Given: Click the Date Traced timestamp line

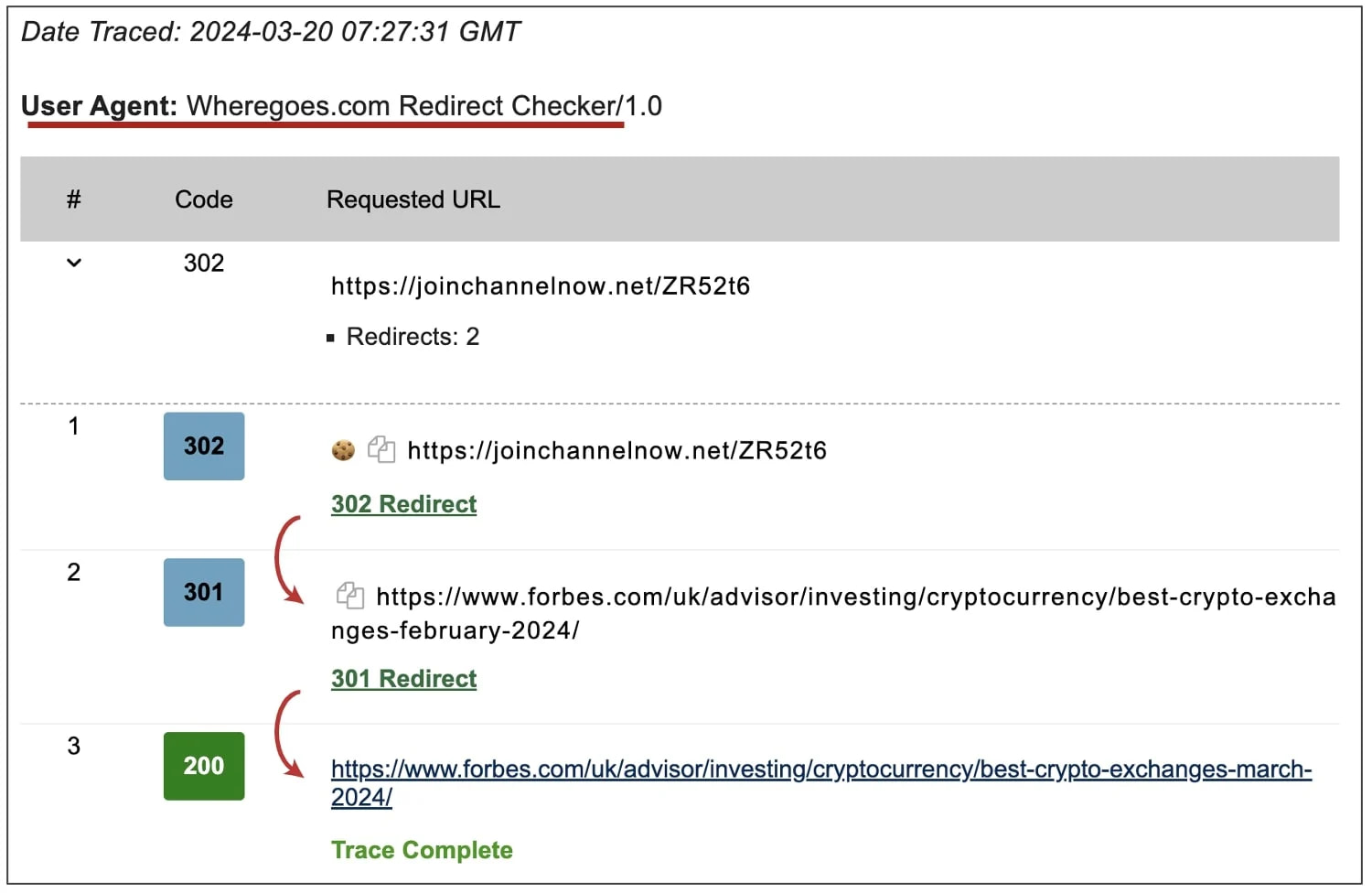Looking at the screenshot, I should pyautogui.click(x=271, y=32).
